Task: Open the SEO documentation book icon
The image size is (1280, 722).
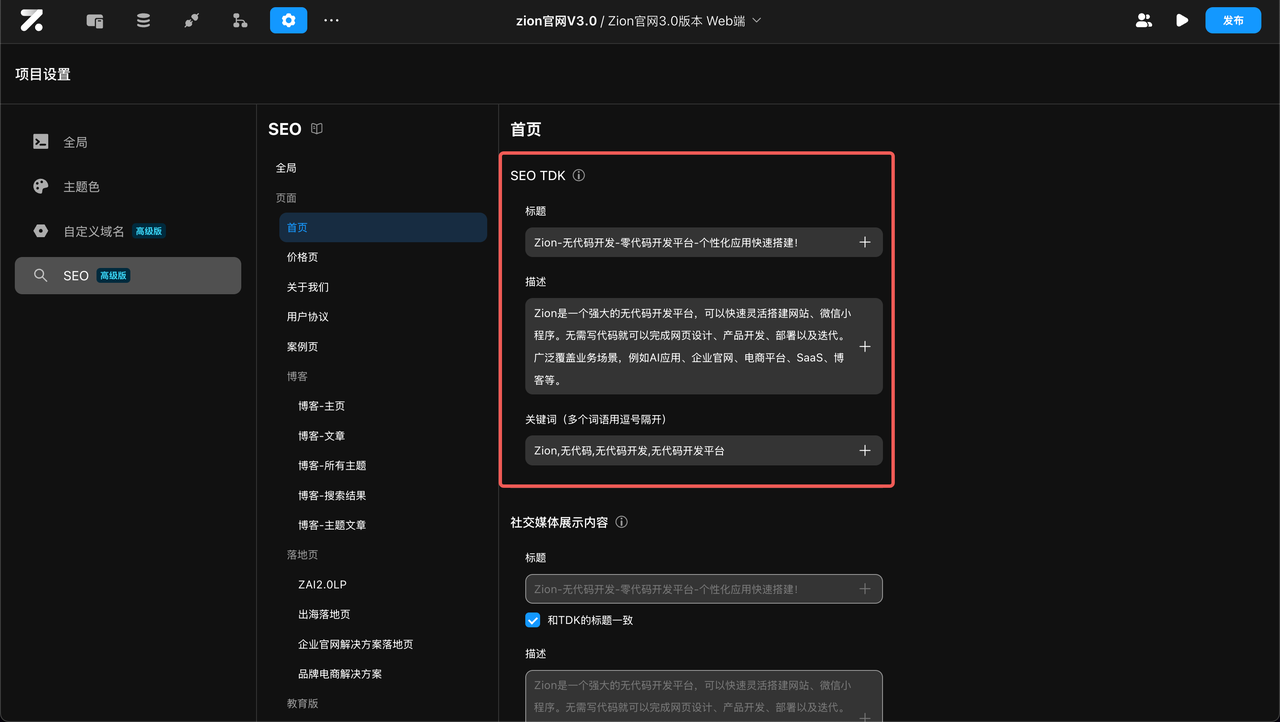Action: pos(317,129)
